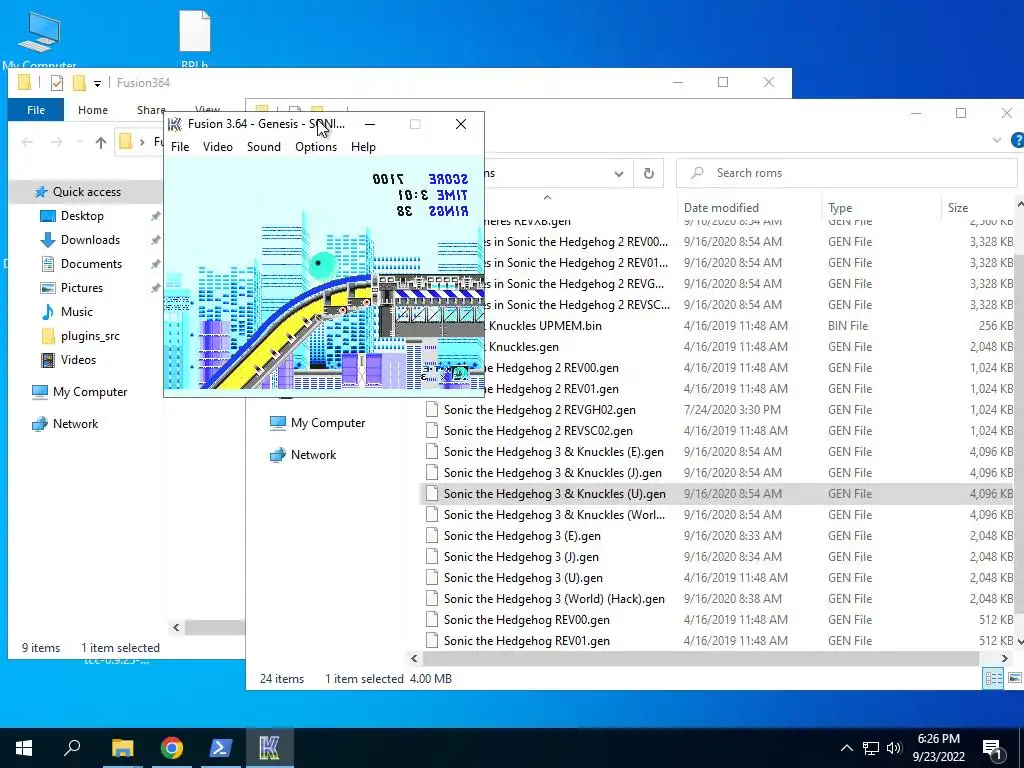The height and width of the screenshot is (768, 1024).
Task: Click right arrow of roms horizontal scrollbar
Action: (x=1004, y=658)
